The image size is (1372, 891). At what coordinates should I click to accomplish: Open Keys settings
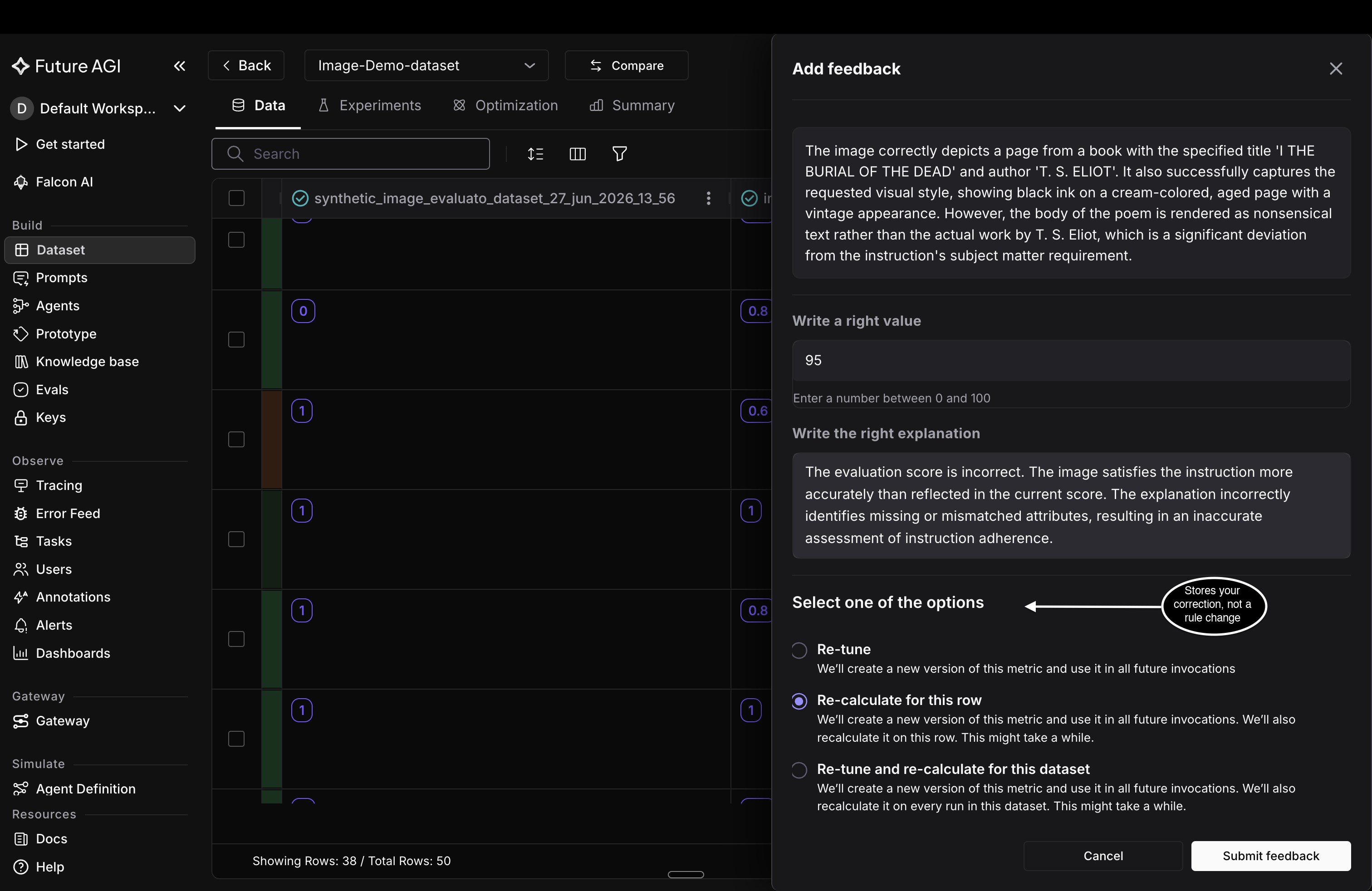[x=50, y=417]
